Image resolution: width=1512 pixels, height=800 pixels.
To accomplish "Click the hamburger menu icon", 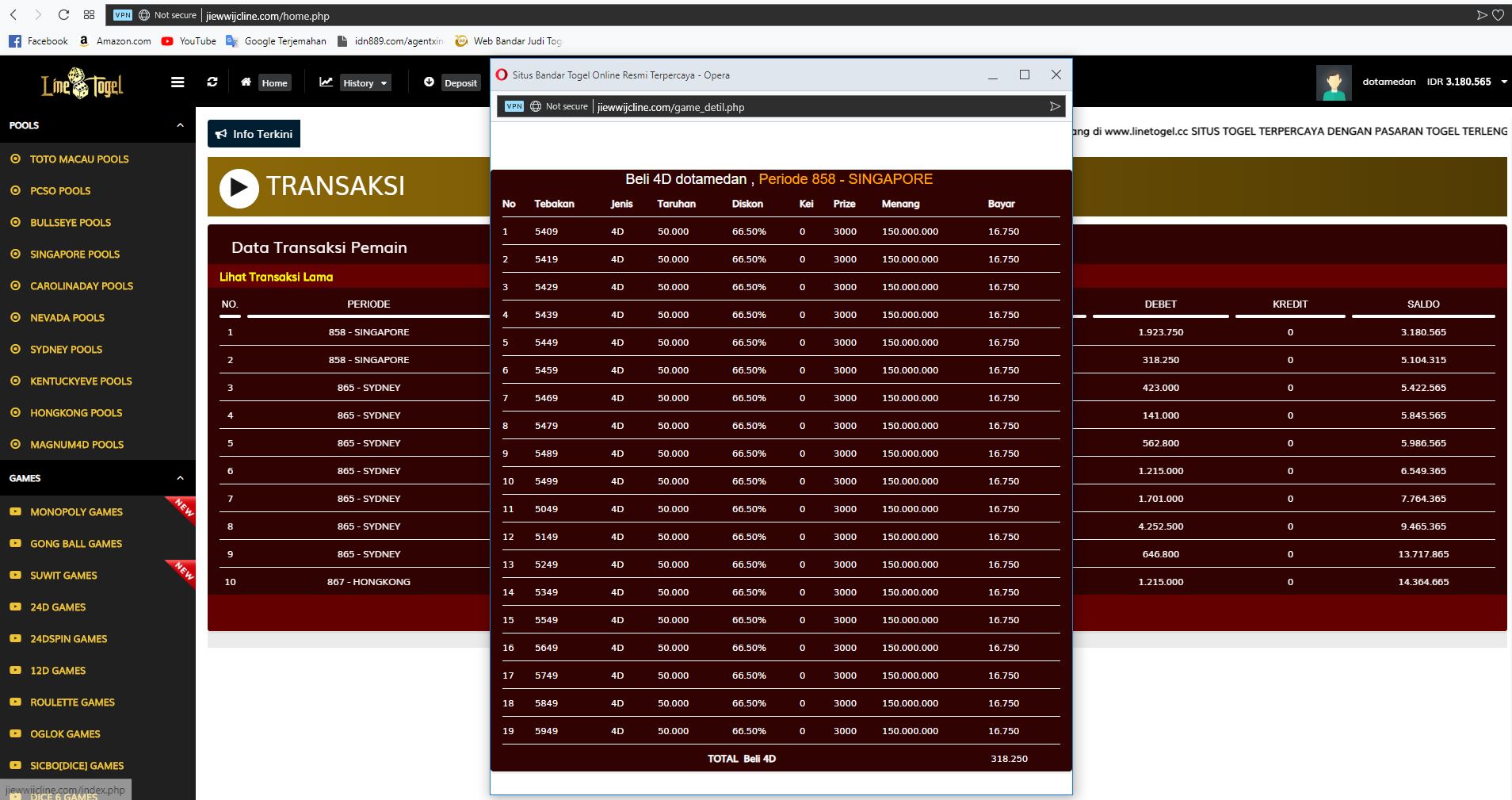I will (x=178, y=82).
